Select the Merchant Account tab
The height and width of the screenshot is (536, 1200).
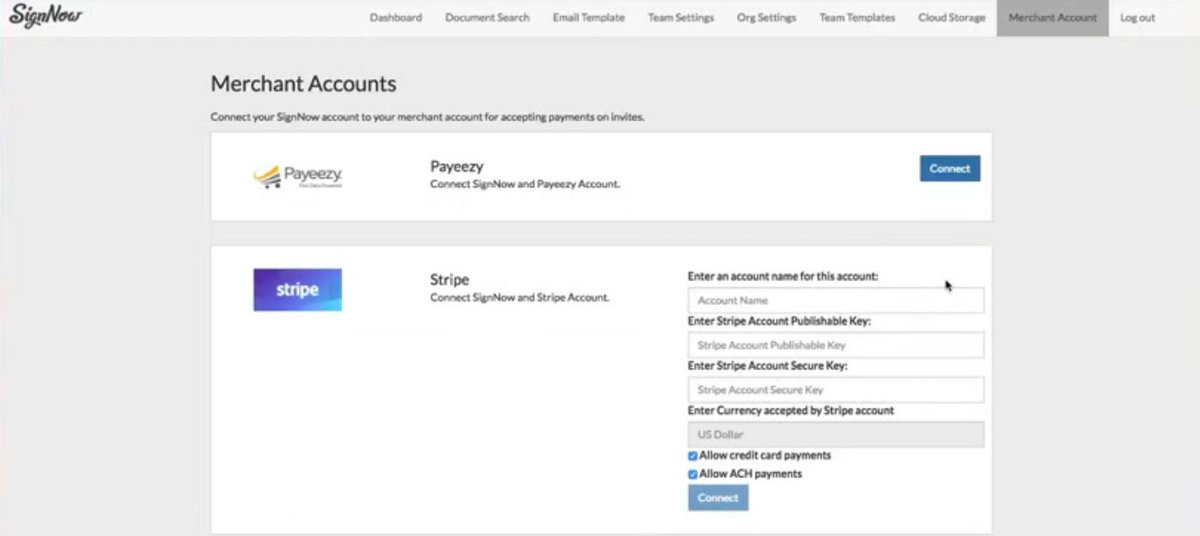click(1052, 18)
